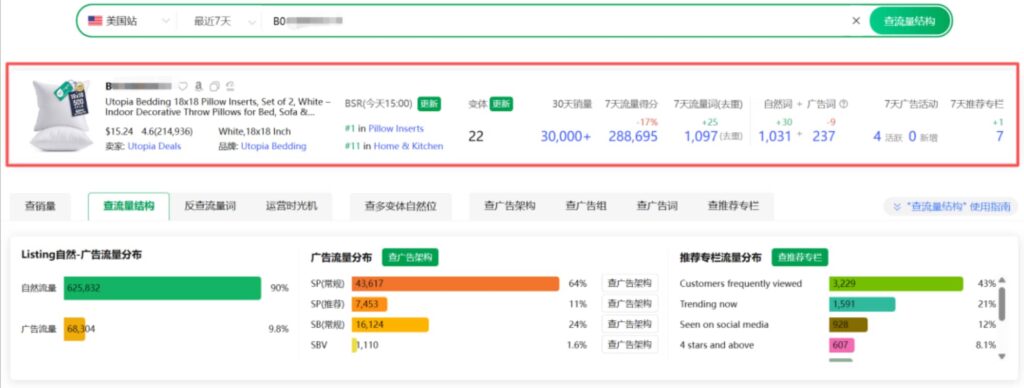Click the Trending now 1,591 bar
Screen dimensions: 1024x388
(x=862, y=304)
